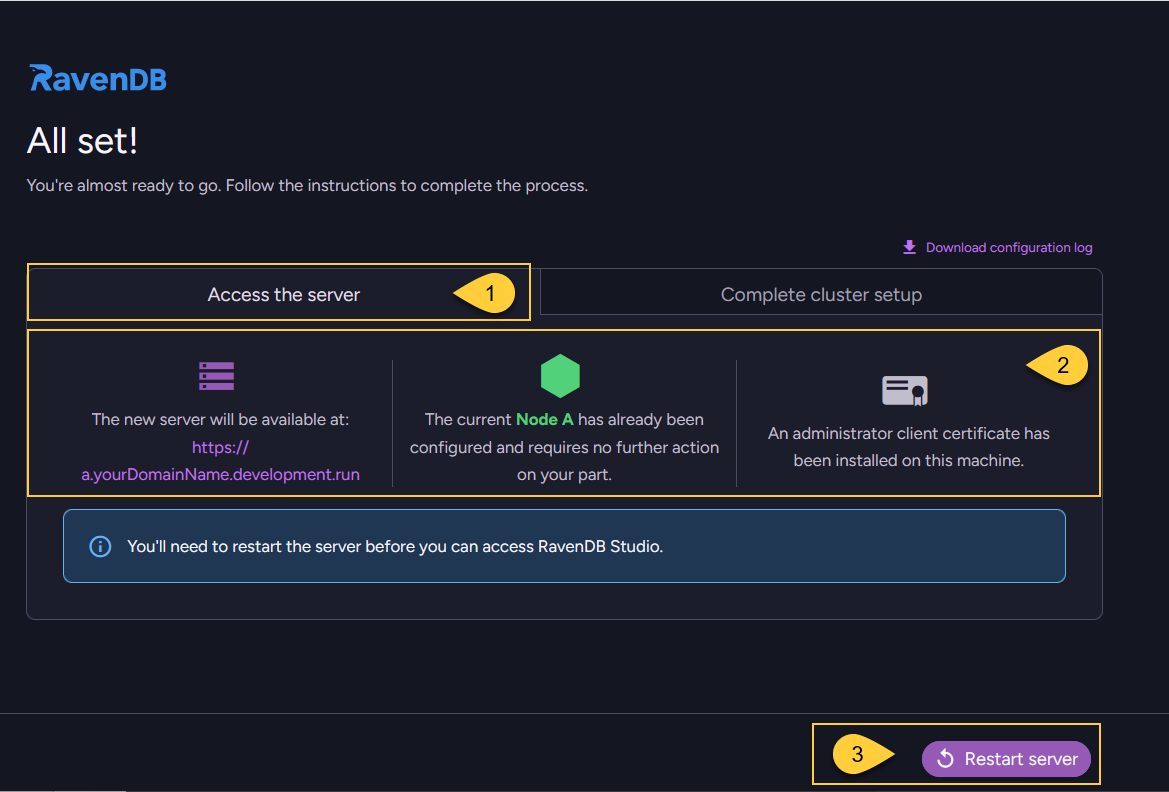Click the green Node A label
Viewport: 1169px width, 792px height.
tap(544, 420)
